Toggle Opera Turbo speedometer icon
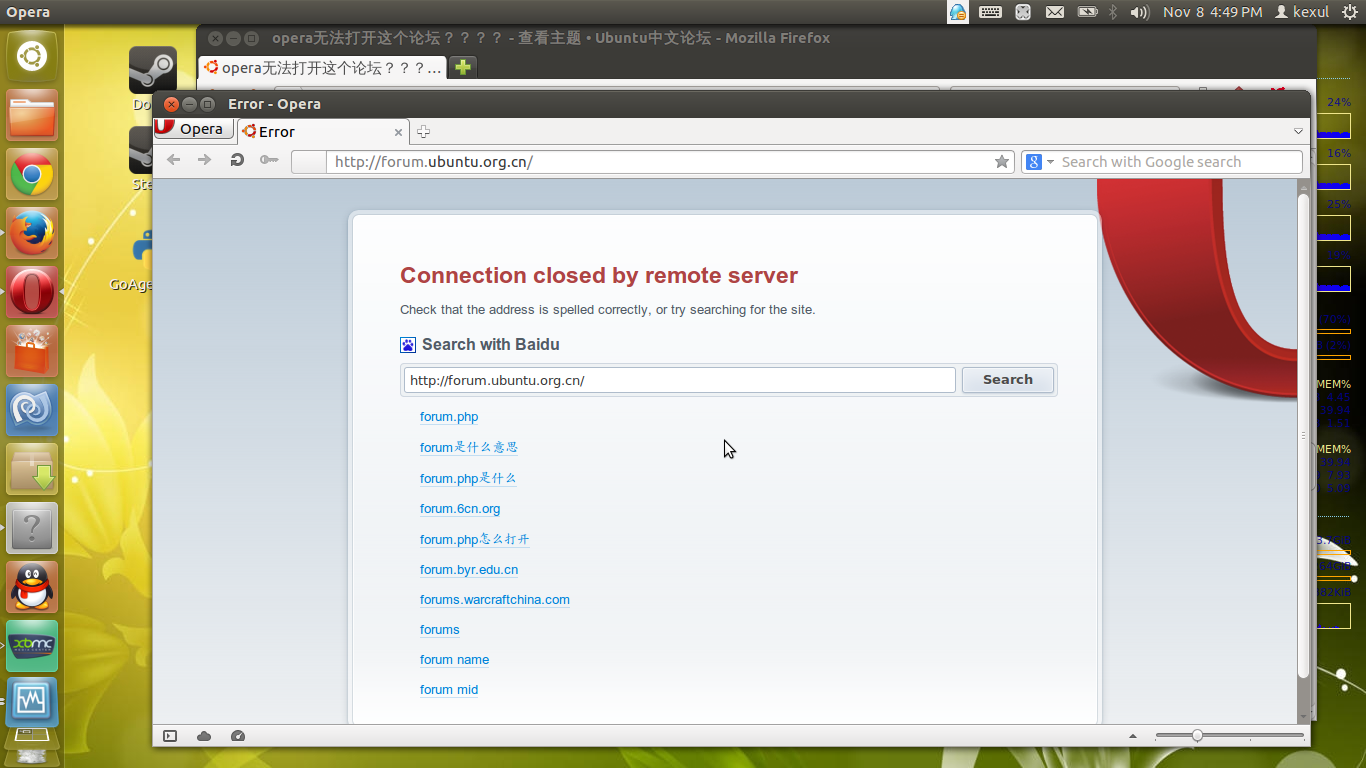The width and height of the screenshot is (1366, 768). [x=237, y=736]
